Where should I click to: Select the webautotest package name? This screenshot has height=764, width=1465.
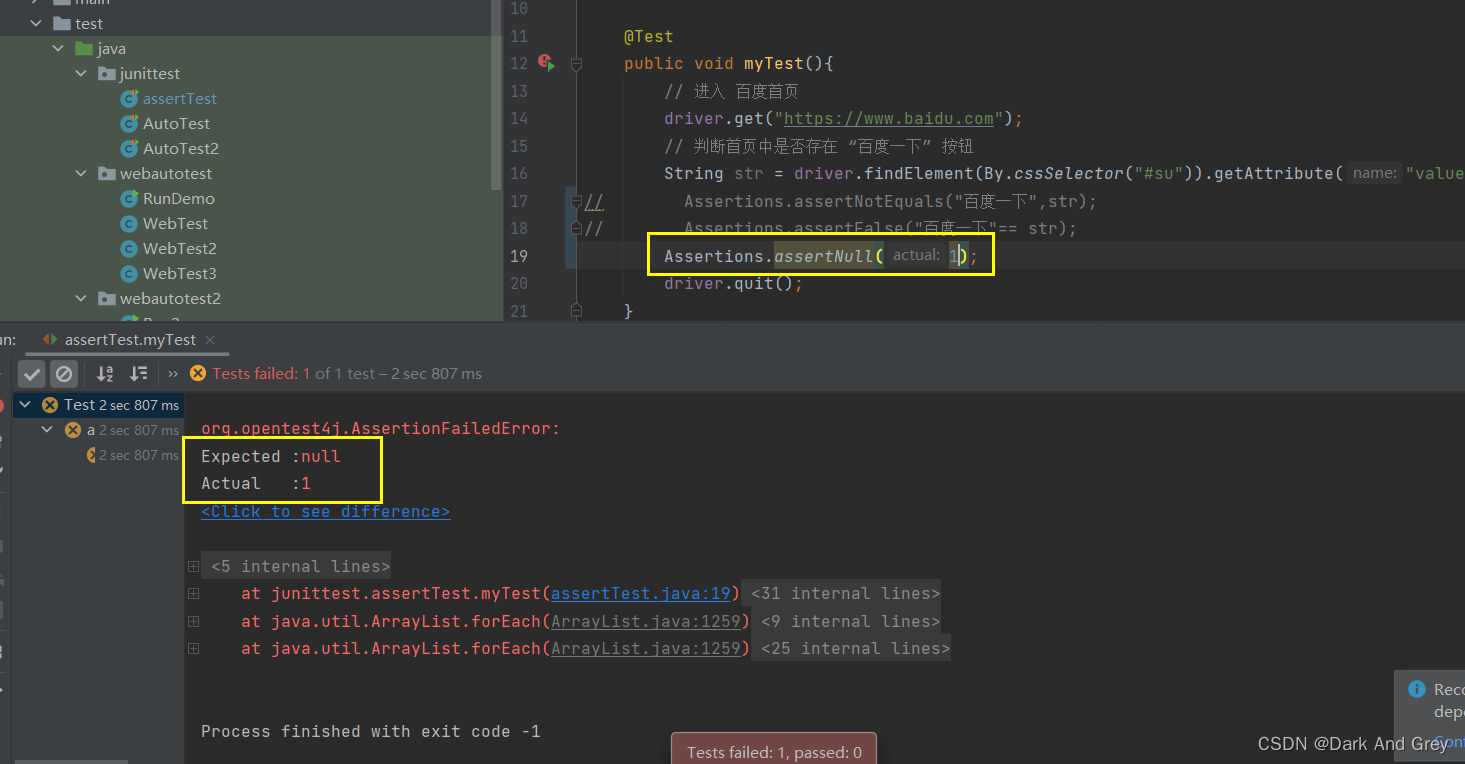[166, 174]
